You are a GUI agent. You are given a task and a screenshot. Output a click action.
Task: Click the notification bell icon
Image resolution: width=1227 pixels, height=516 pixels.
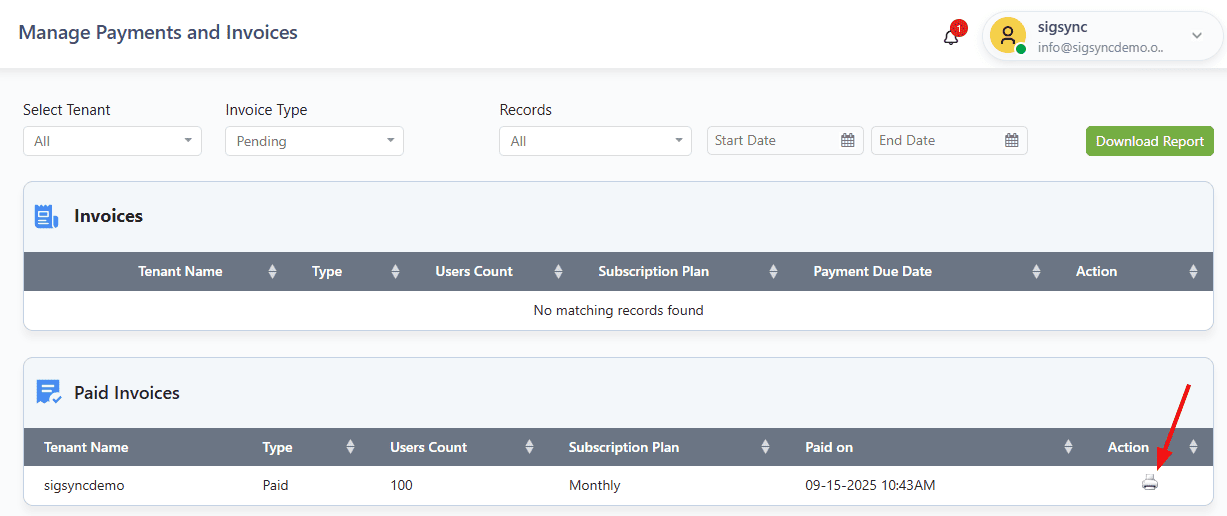coord(951,37)
